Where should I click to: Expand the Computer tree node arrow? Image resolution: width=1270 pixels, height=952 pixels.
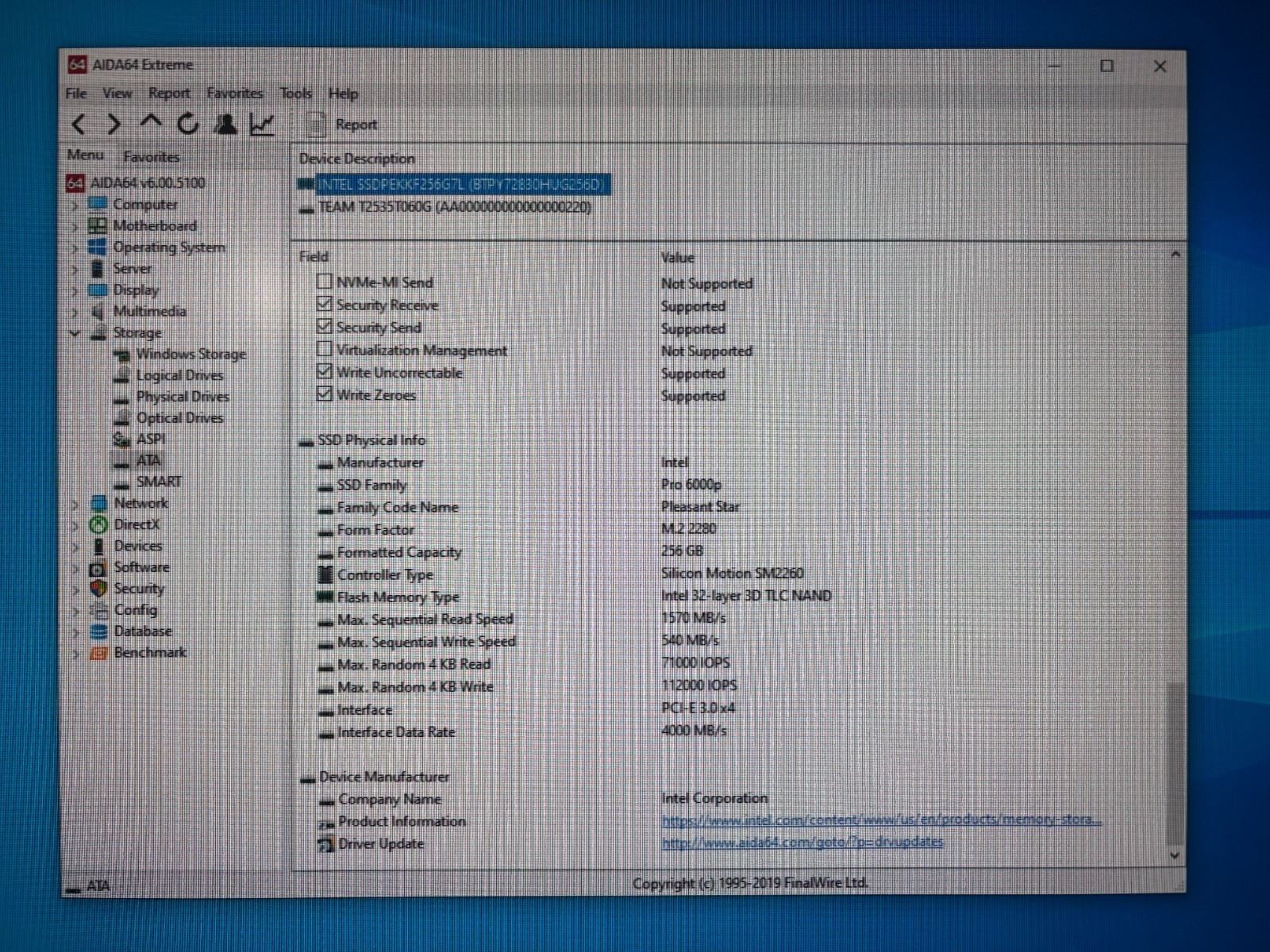pos(75,205)
